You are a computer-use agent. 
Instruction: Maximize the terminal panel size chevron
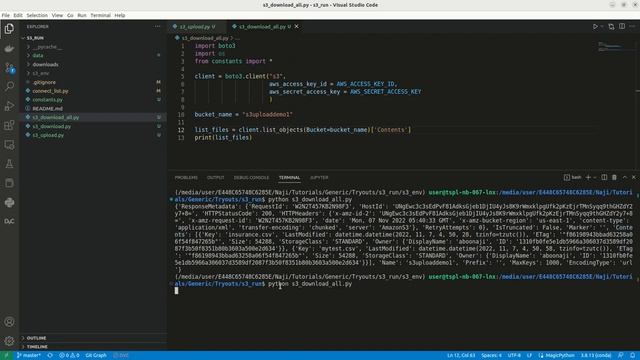(624, 178)
